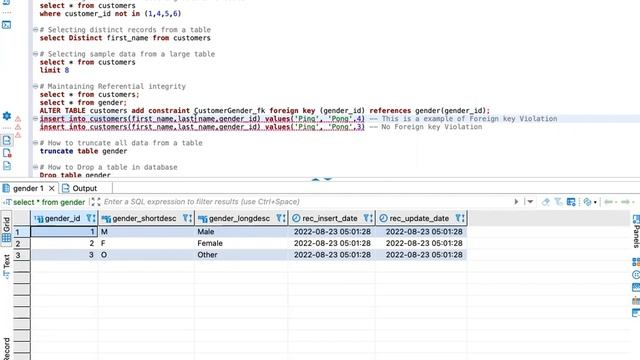
Task: Switch to the Grid view side tab
Action: pos(7,230)
